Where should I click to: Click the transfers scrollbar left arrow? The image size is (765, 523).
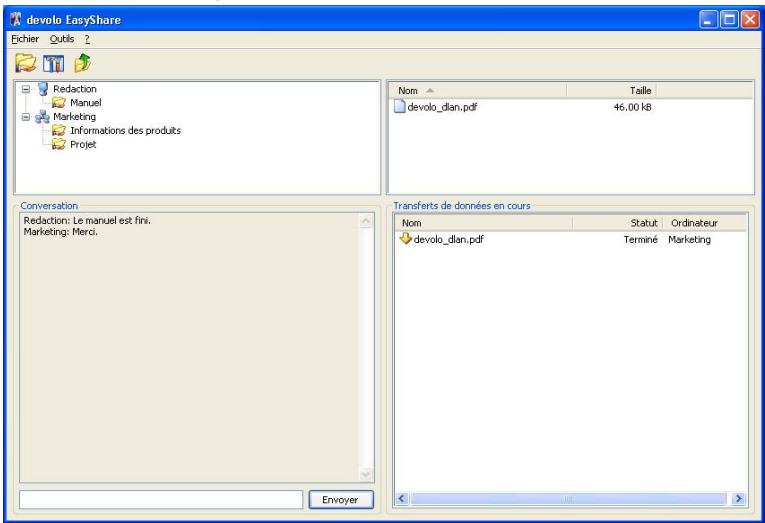402,499
